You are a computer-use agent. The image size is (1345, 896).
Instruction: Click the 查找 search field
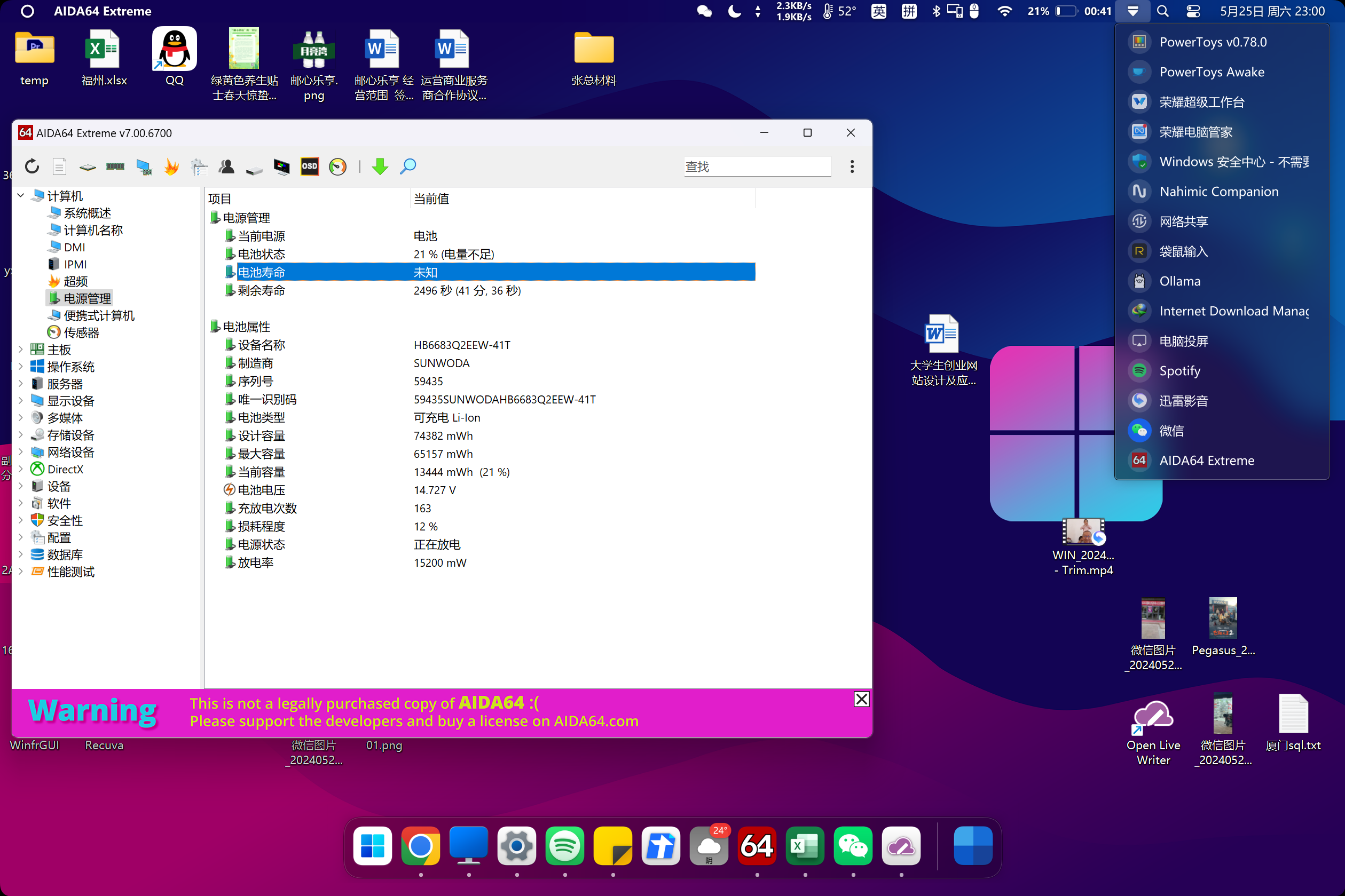(757, 166)
